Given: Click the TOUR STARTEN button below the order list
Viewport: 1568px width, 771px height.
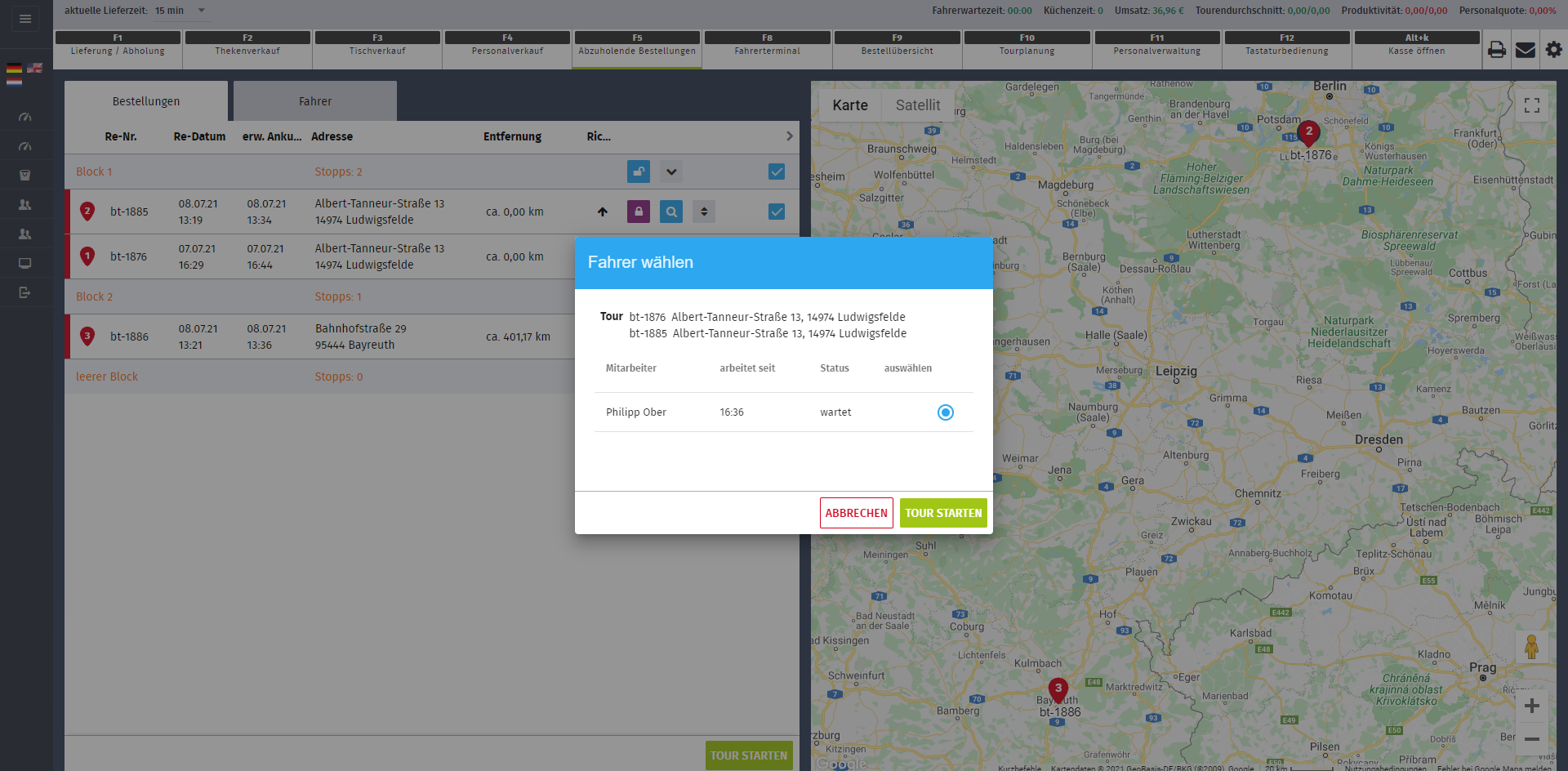Looking at the screenshot, I should 749,755.
